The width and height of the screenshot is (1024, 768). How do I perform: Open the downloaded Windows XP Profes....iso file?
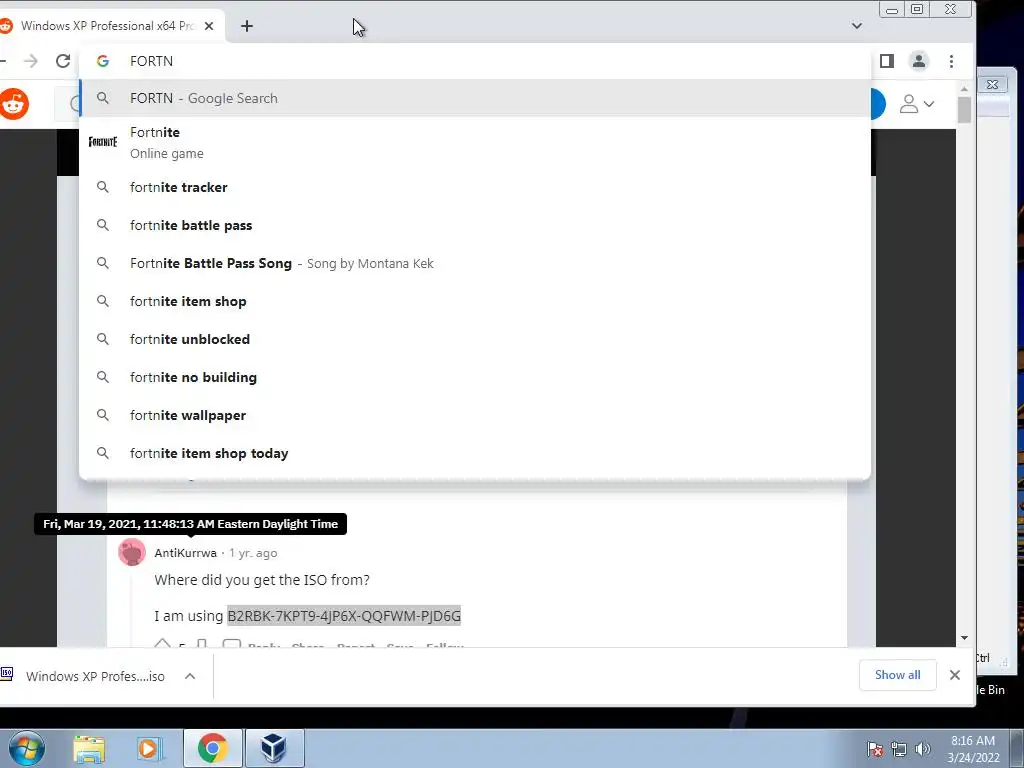85,676
